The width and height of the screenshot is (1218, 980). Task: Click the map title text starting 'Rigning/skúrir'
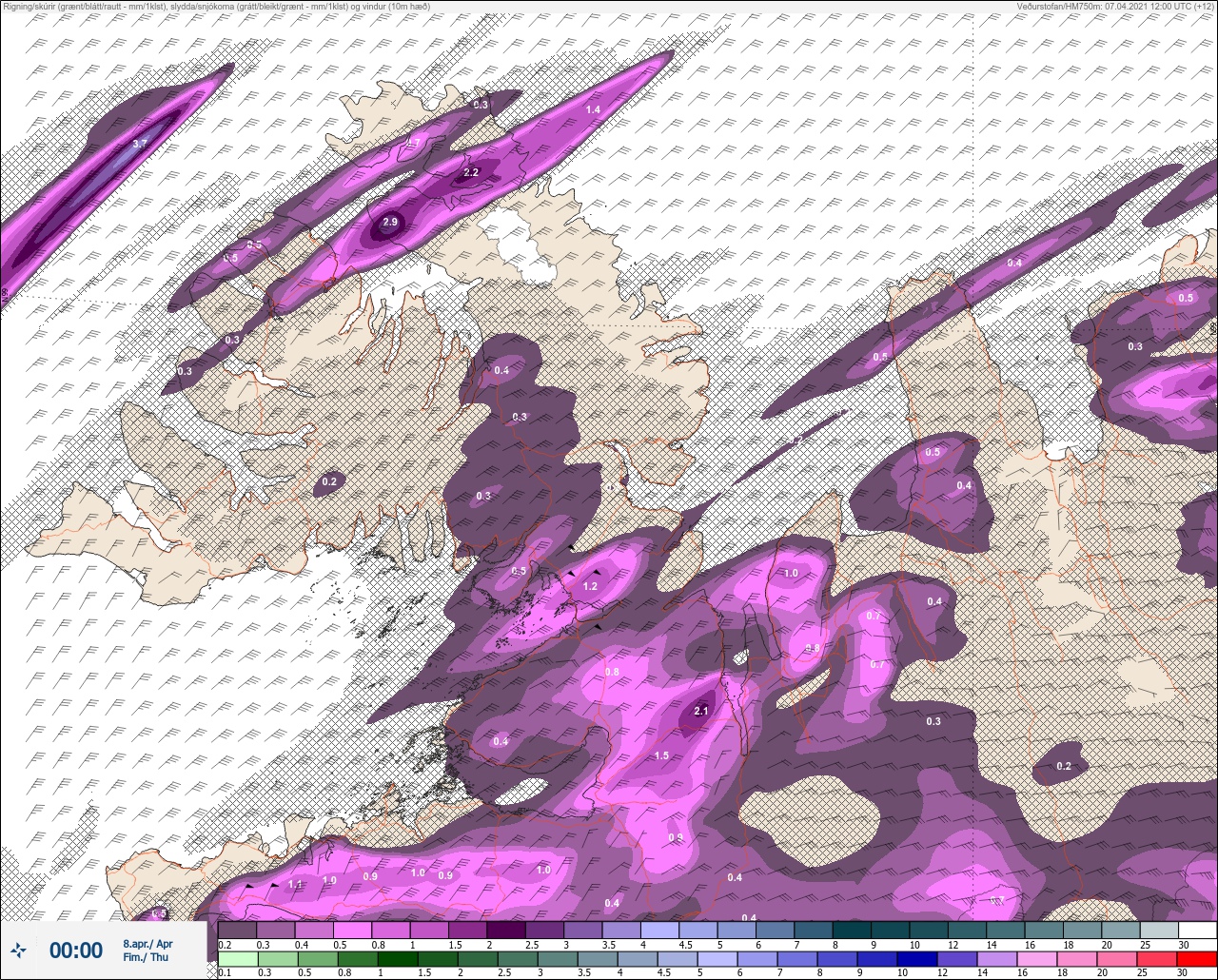coord(216,7)
